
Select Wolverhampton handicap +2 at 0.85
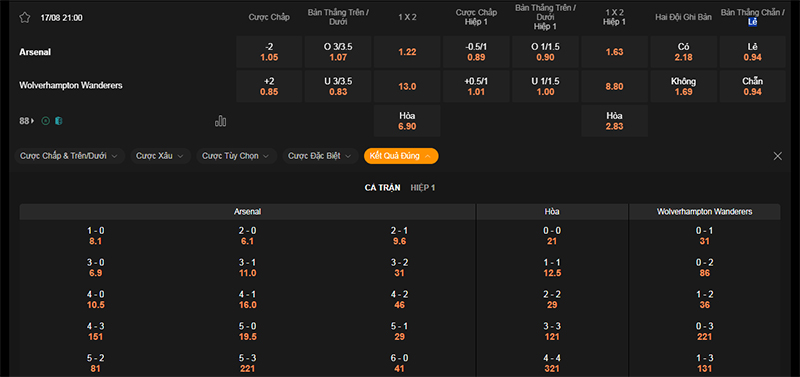[x=269, y=87]
